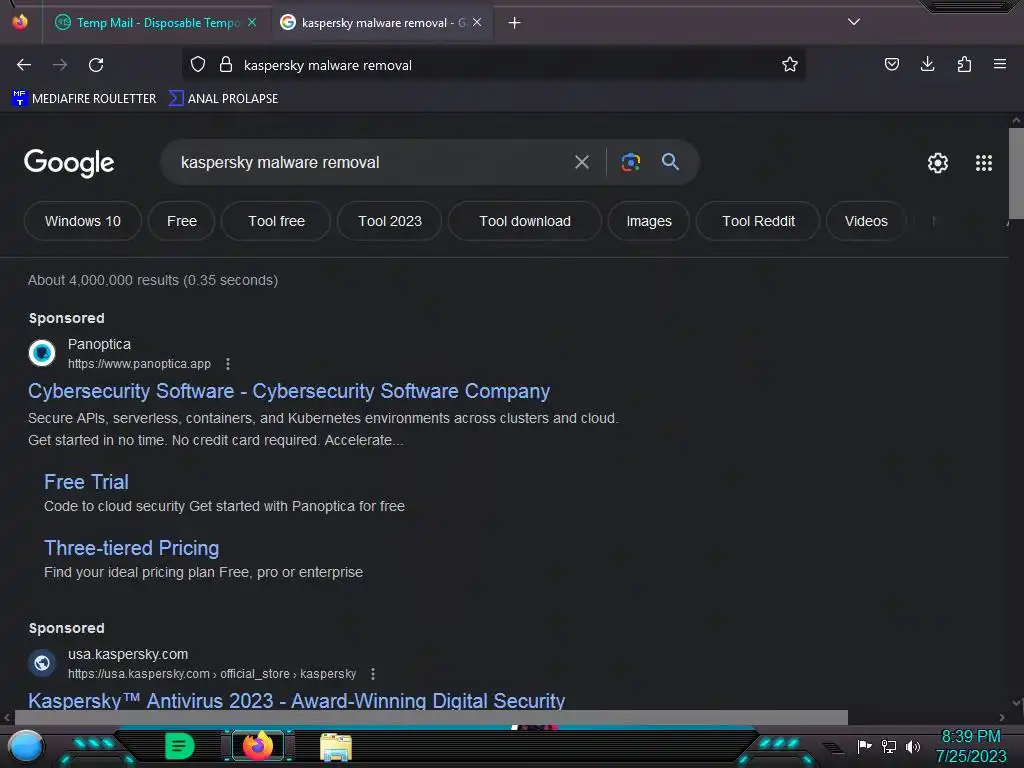Go back to the previous page
1024x768 pixels.
click(x=24, y=65)
